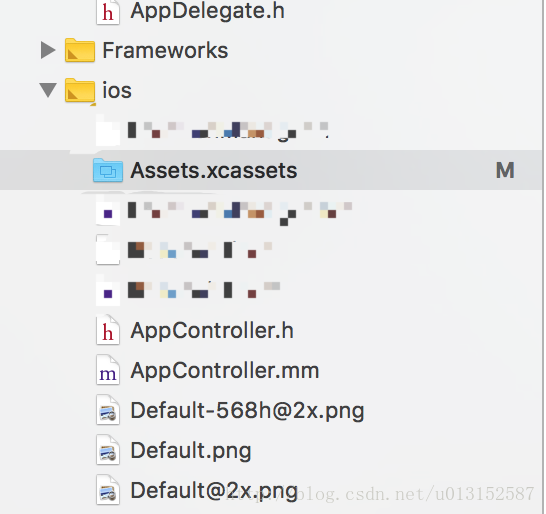The image size is (546, 514).
Task: Collapse the ios group disclosure triangle
Action: pos(48,90)
